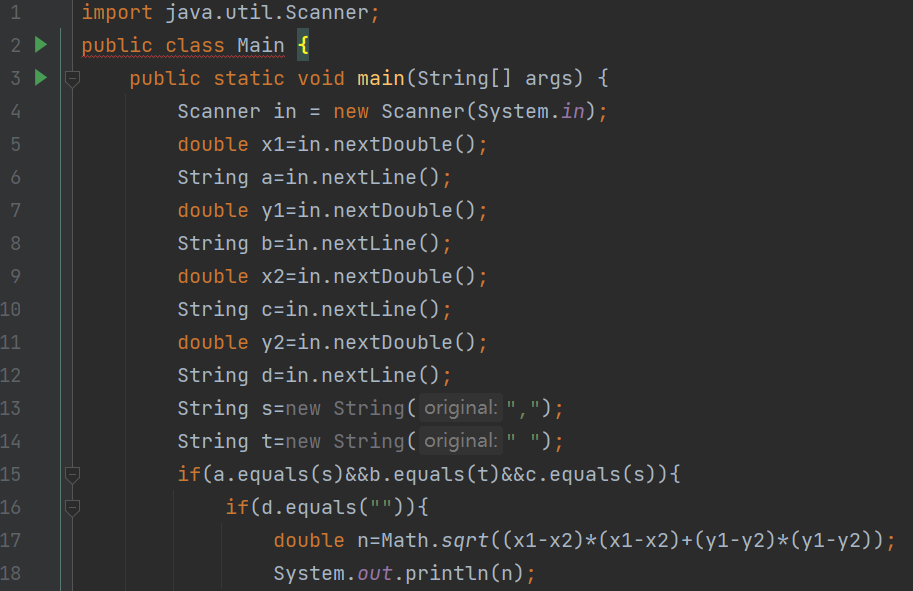Run the main method from the gutter arrow
Image resolution: width=913 pixels, height=591 pixels.
click(x=41, y=77)
